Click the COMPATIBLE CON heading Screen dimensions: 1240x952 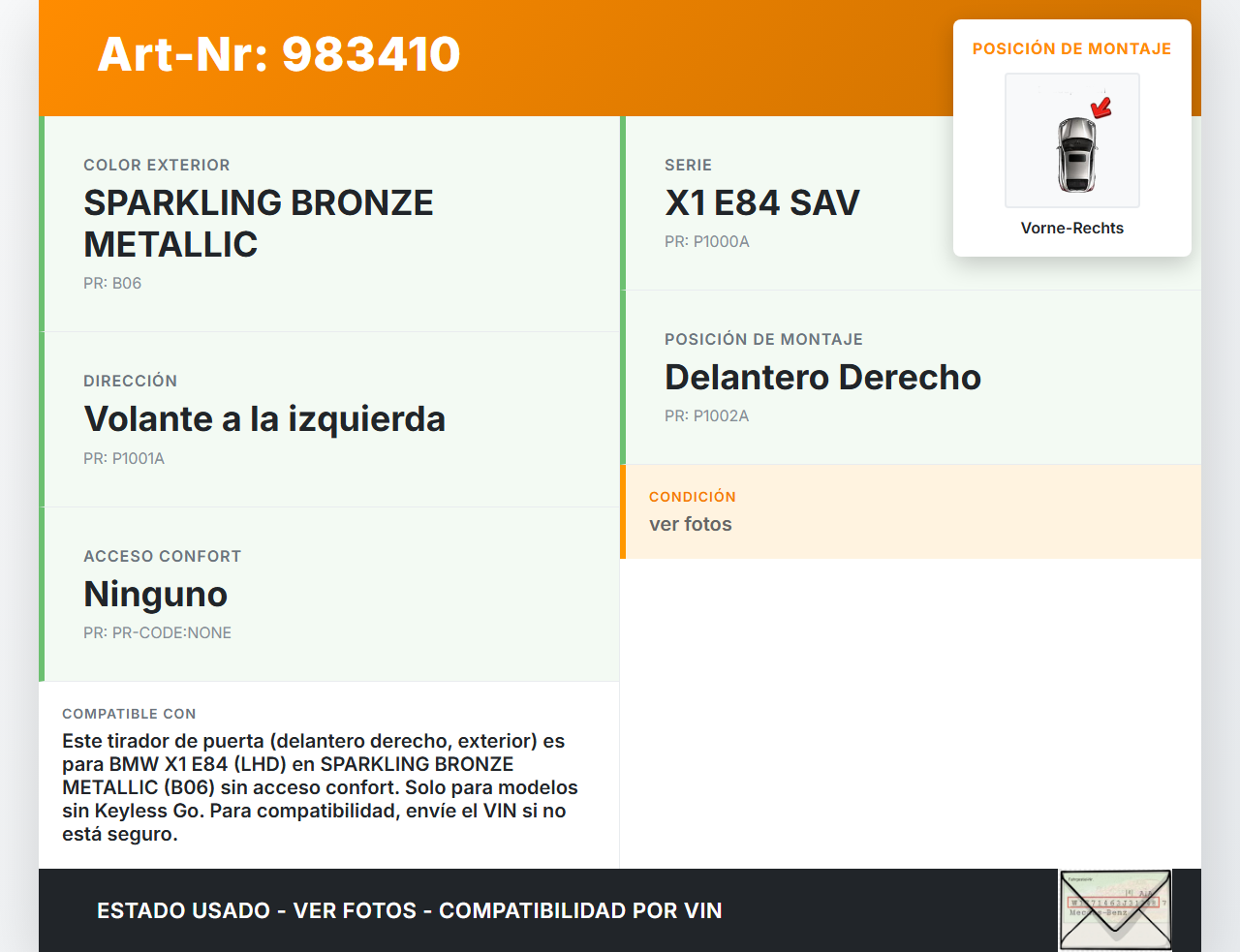pos(129,714)
